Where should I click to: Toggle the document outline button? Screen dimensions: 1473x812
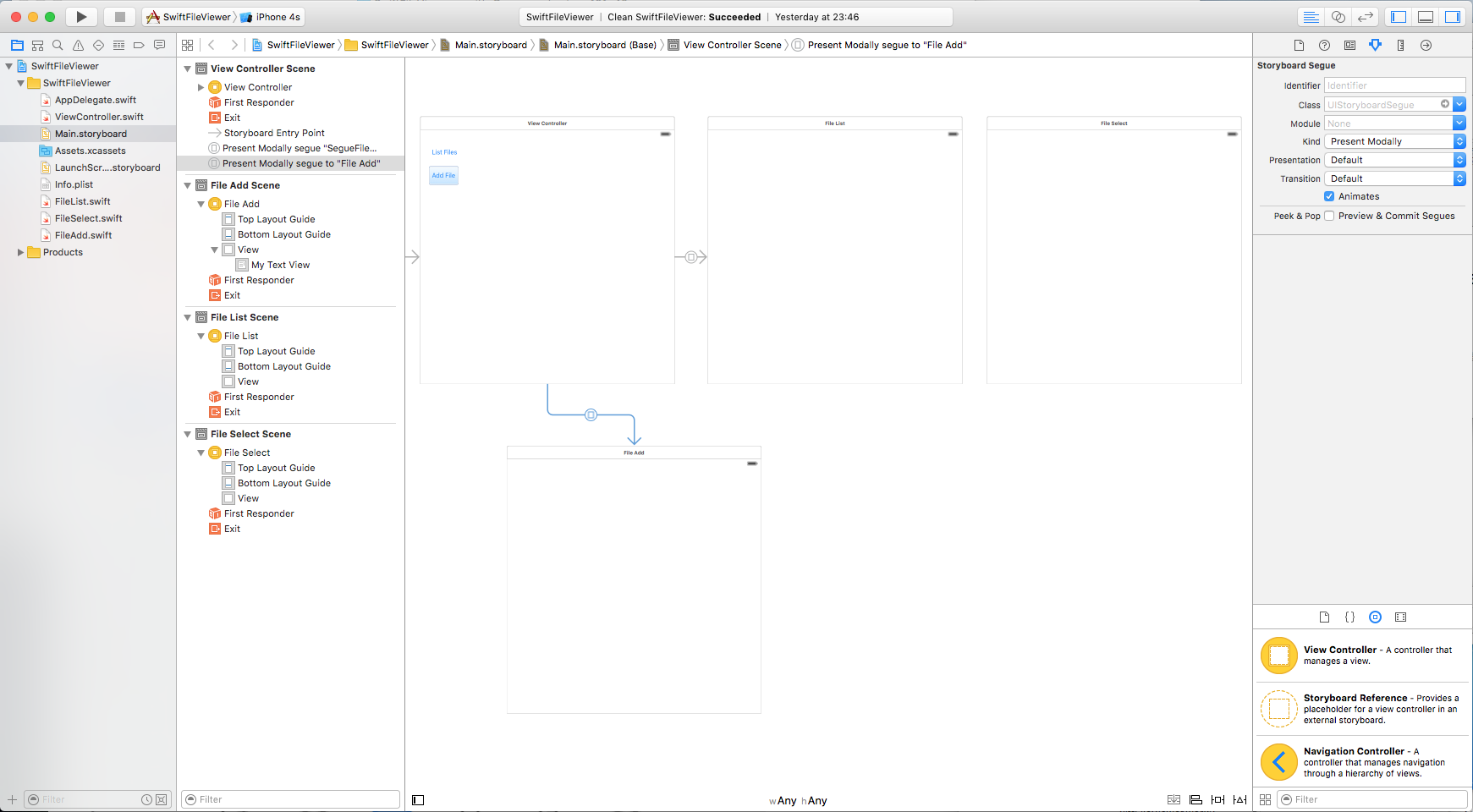pos(418,800)
